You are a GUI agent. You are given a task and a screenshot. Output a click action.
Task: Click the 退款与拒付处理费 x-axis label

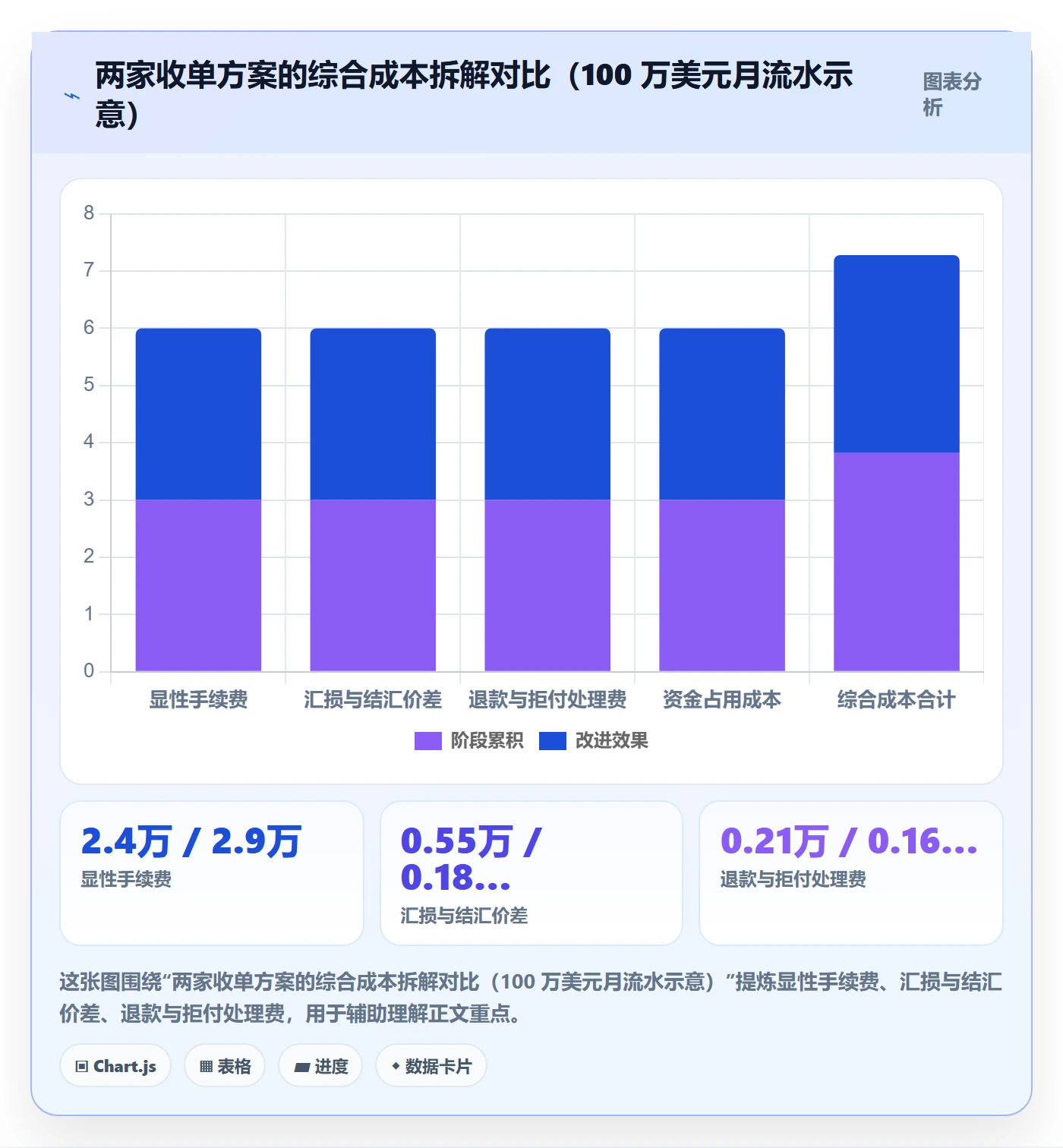click(x=547, y=699)
